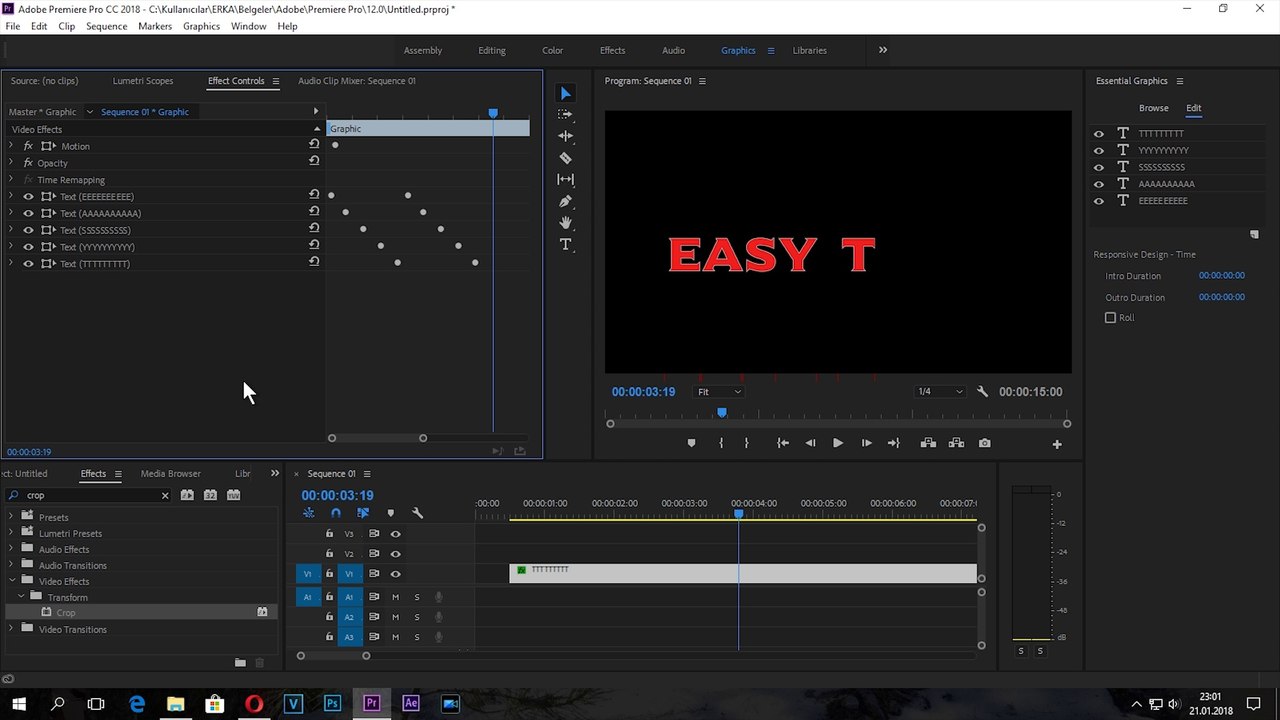Select the Razor tool
This screenshot has width=1280, height=720.
(x=565, y=158)
